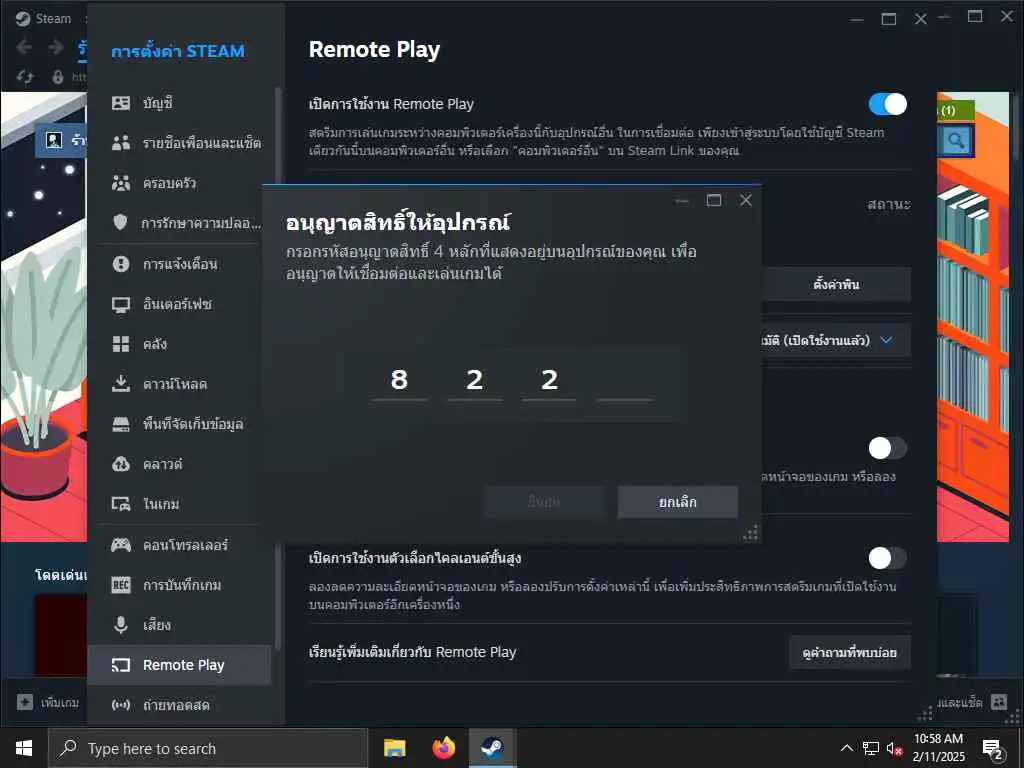1024x768 pixels.
Task: Click the first PIN digit field showing 8
Action: [x=399, y=381]
